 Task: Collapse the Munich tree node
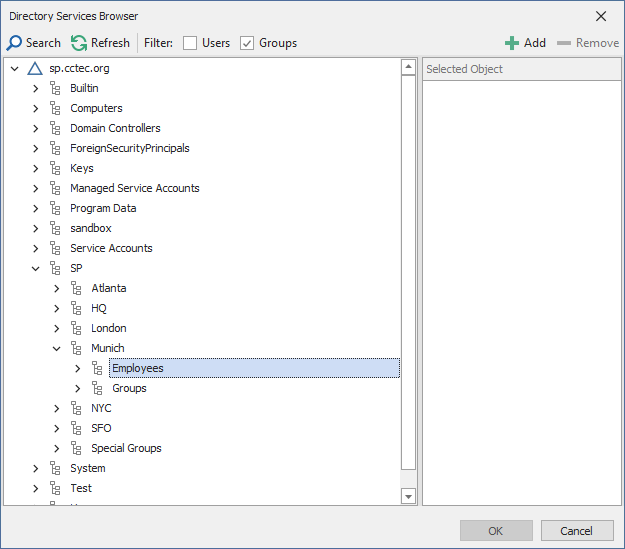57,348
